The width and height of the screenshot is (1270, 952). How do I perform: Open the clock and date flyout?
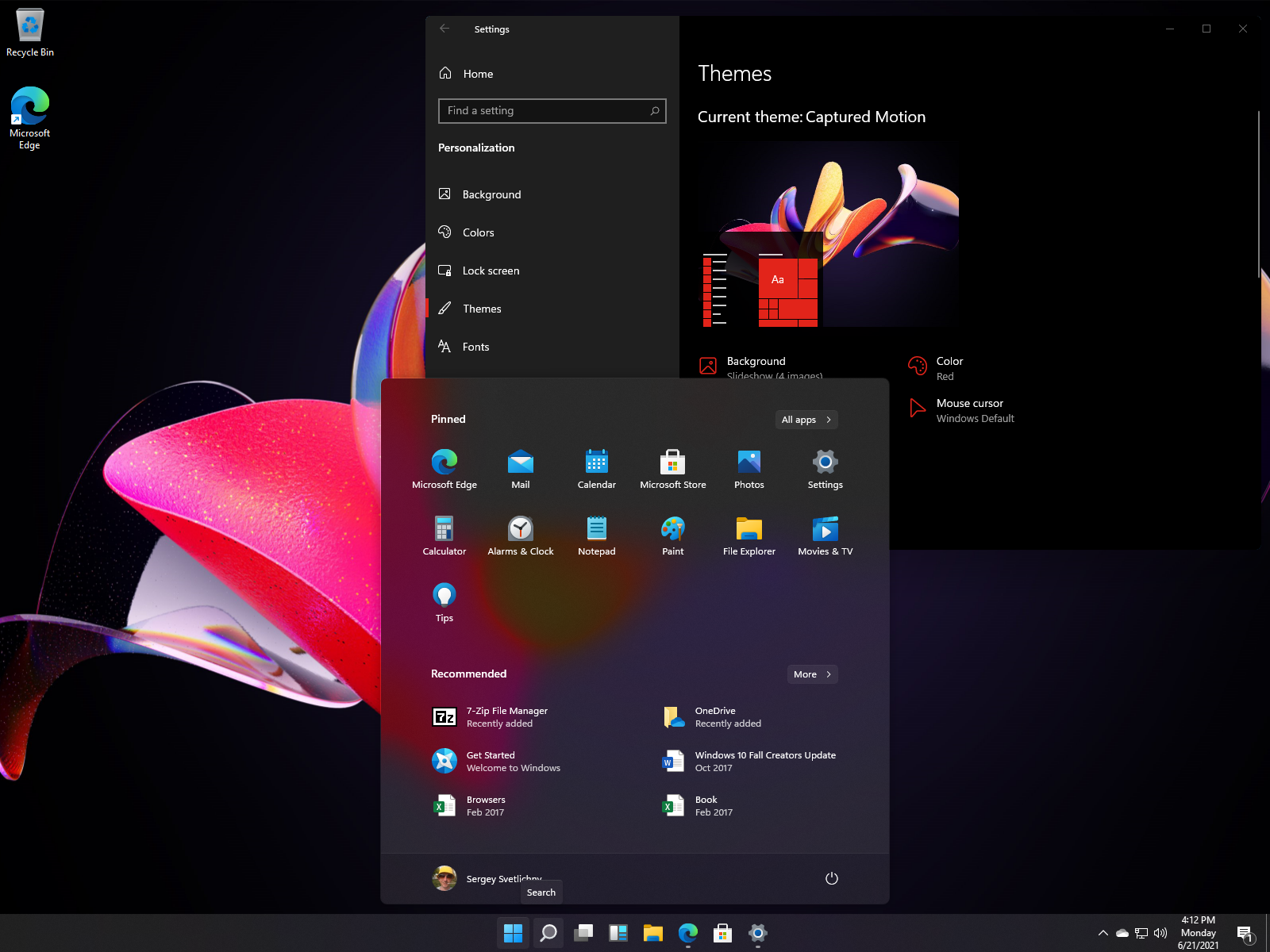[1198, 933]
